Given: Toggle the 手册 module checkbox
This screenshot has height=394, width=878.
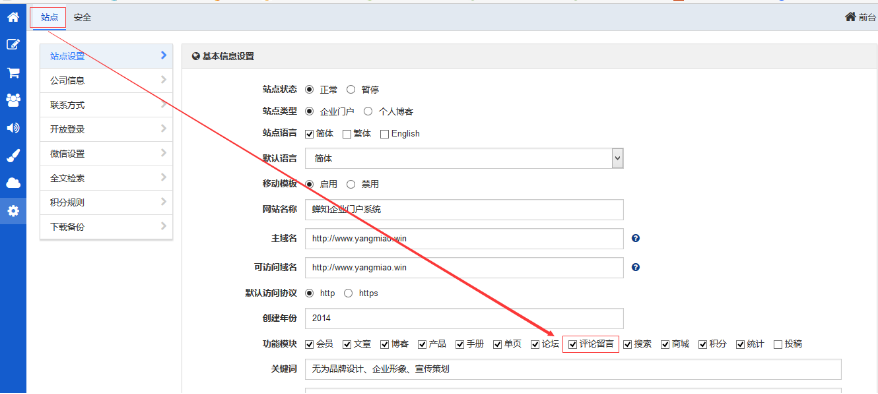Looking at the screenshot, I should [x=460, y=345].
